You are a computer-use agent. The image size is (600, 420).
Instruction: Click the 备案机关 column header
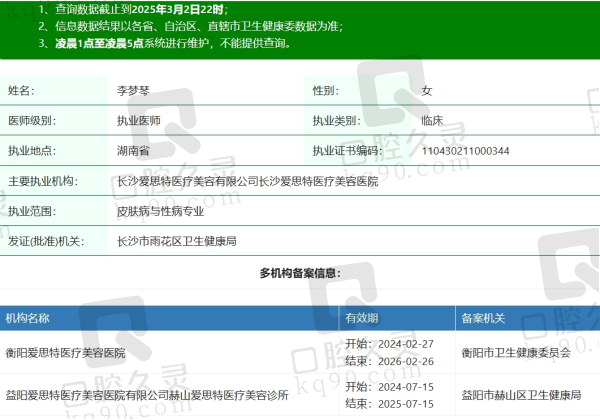pos(483,318)
